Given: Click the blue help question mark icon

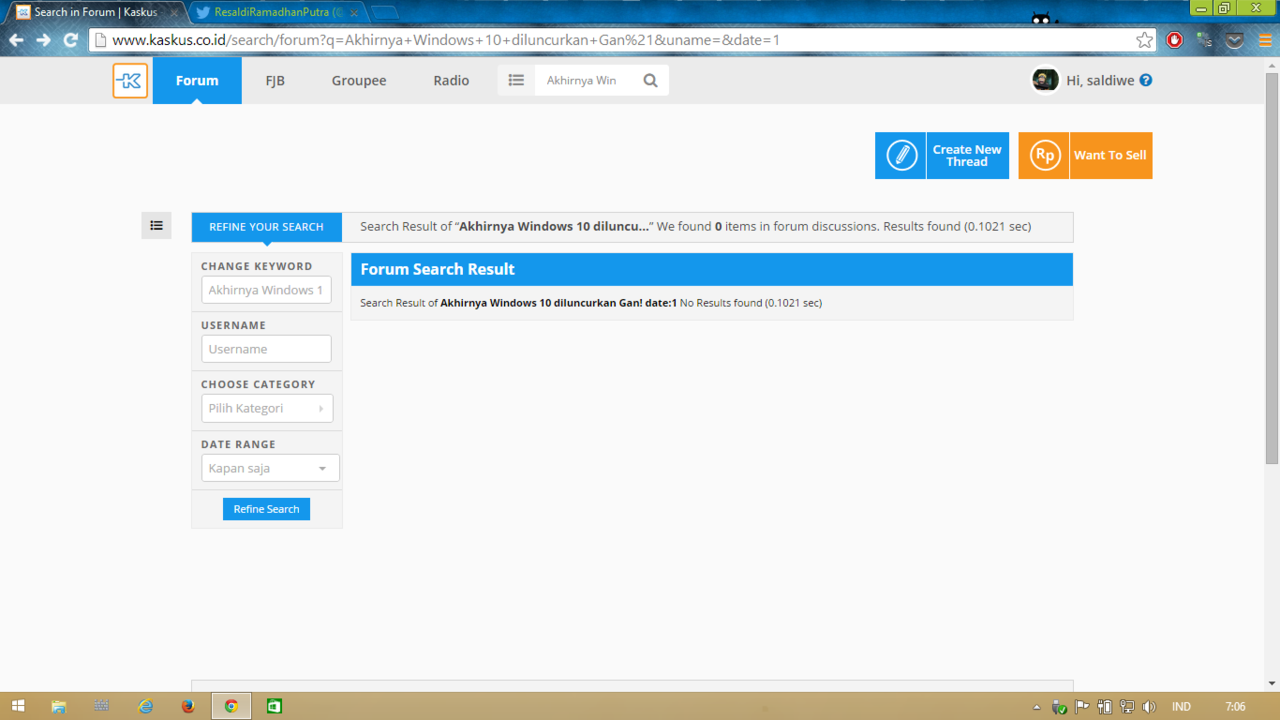Looking at the screenshot, I should tap(1146, 80).
